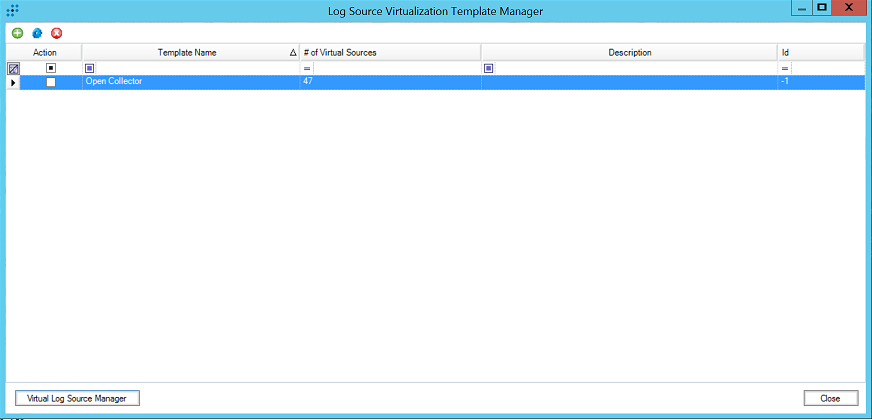
Task: Click the blue refresh icon in the toolbar
Action: 37,33
